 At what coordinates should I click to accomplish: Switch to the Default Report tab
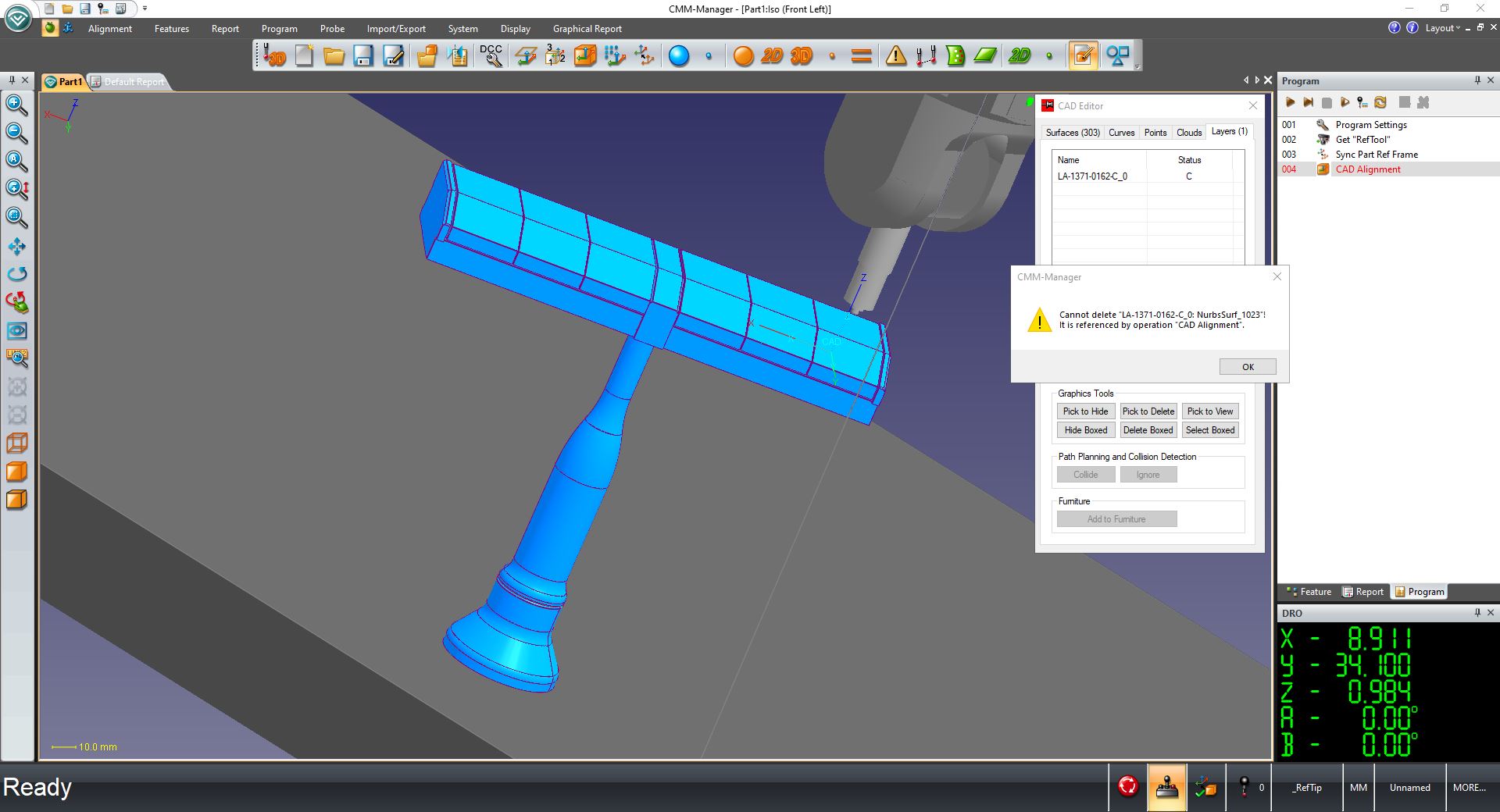128,82
